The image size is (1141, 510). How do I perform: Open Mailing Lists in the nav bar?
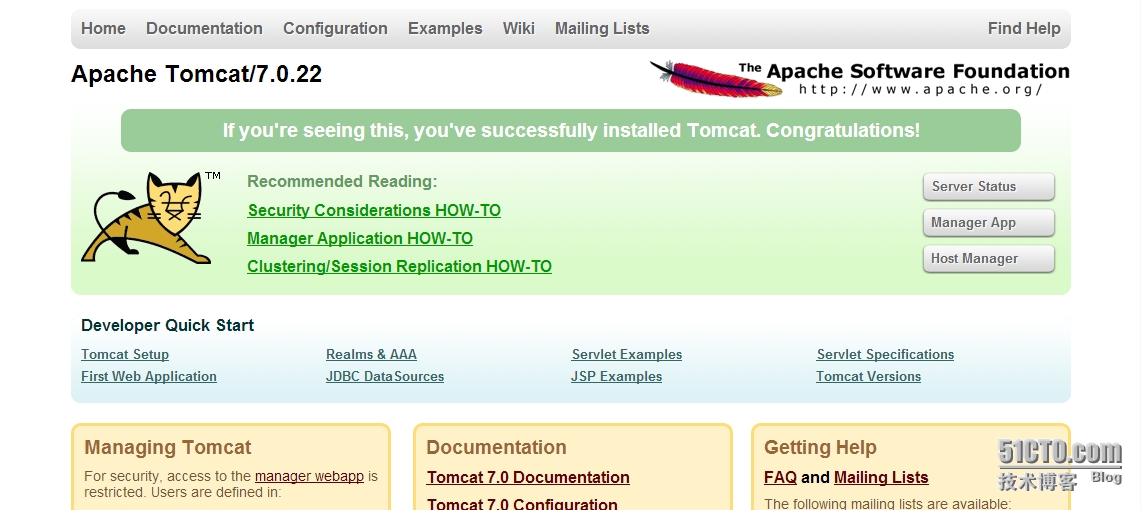pos(602,28)
